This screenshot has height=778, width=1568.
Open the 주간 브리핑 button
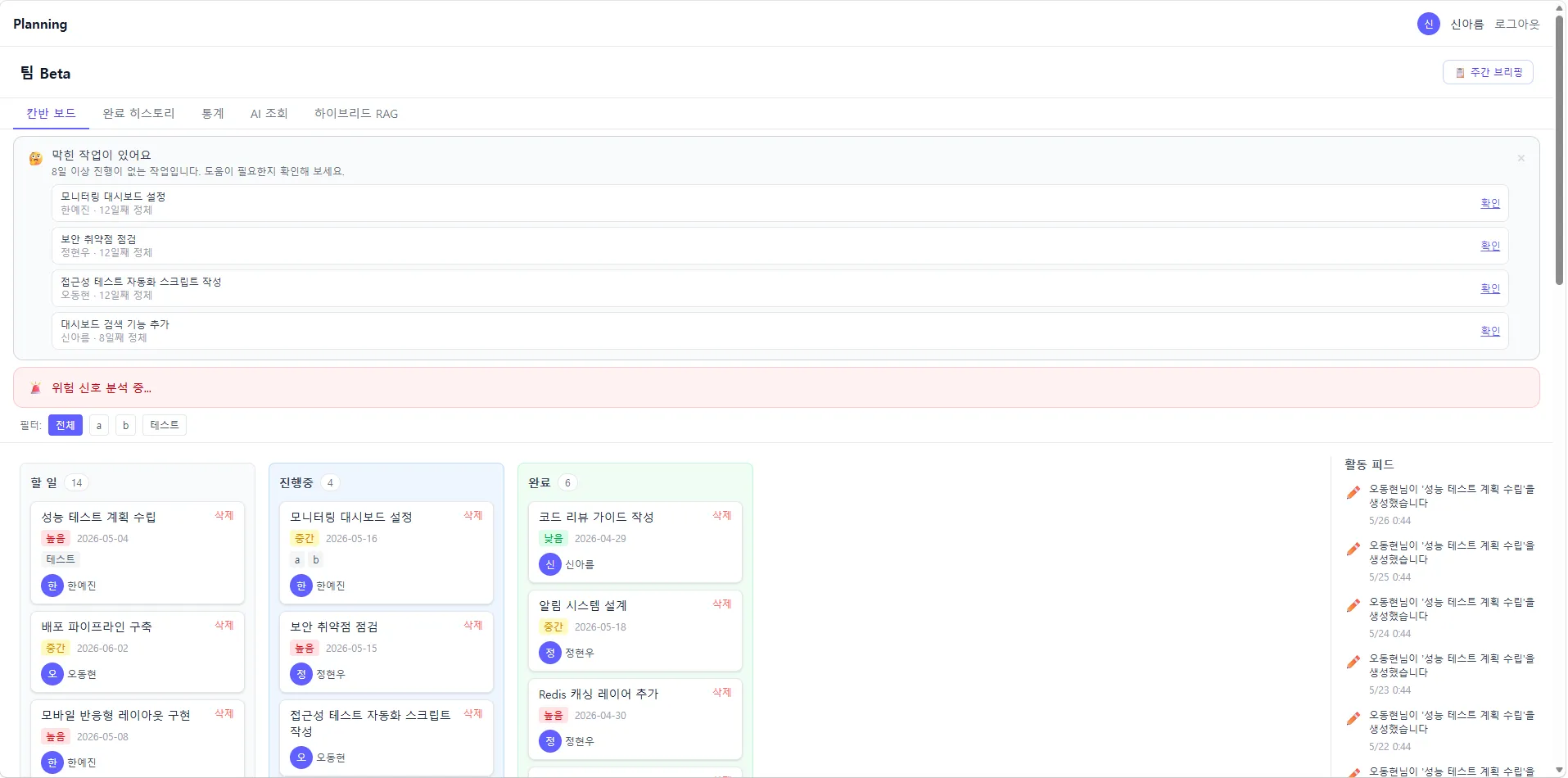point(1488,72)
